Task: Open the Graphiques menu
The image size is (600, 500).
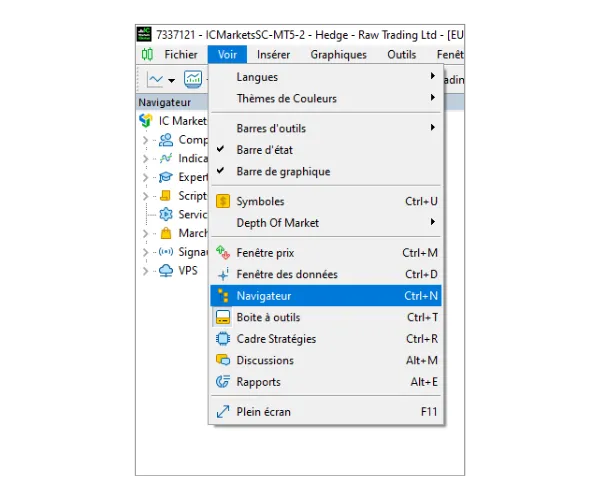Action: click(x=339, y=55)
